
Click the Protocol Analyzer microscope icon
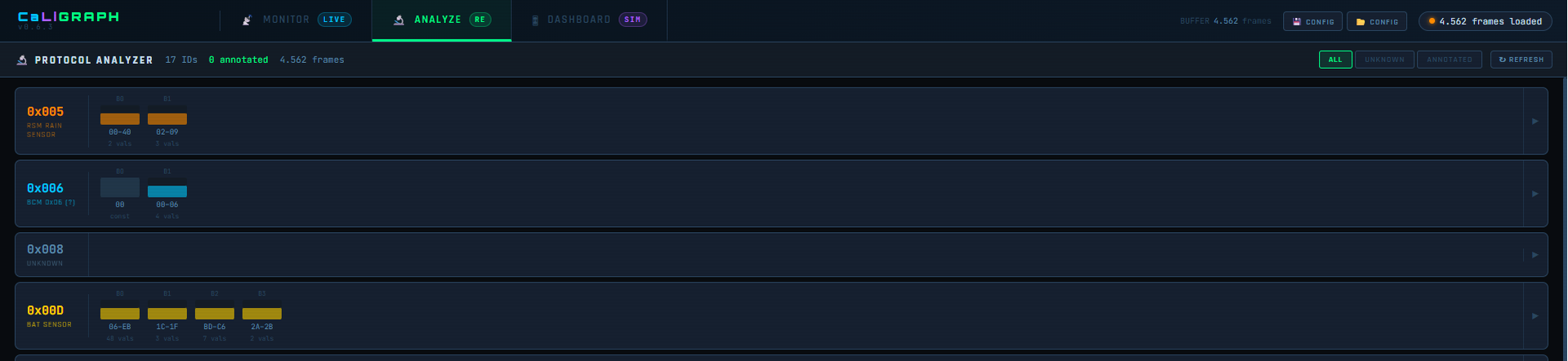click(22, 60)
